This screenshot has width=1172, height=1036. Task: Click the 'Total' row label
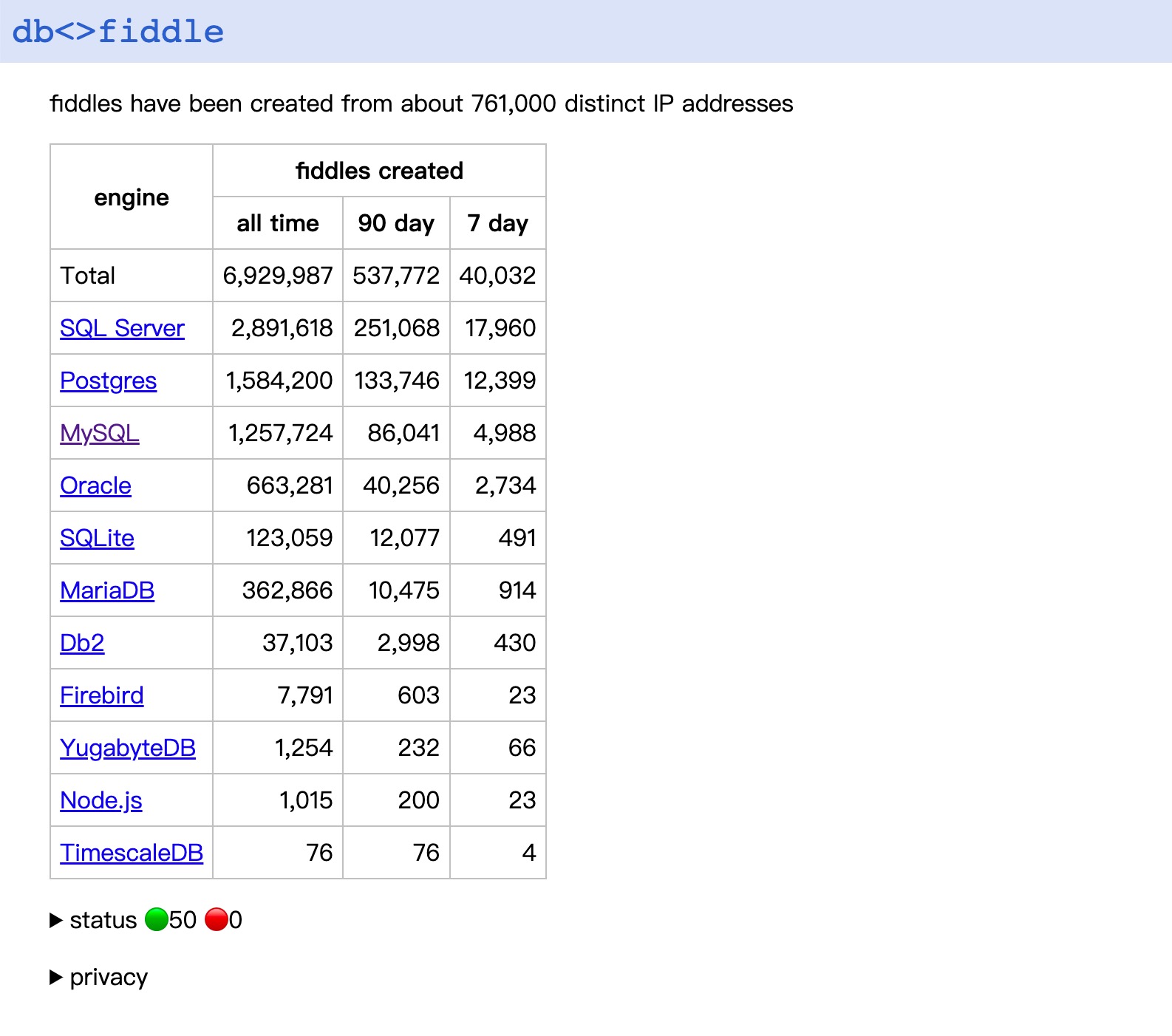click(88, 276)
